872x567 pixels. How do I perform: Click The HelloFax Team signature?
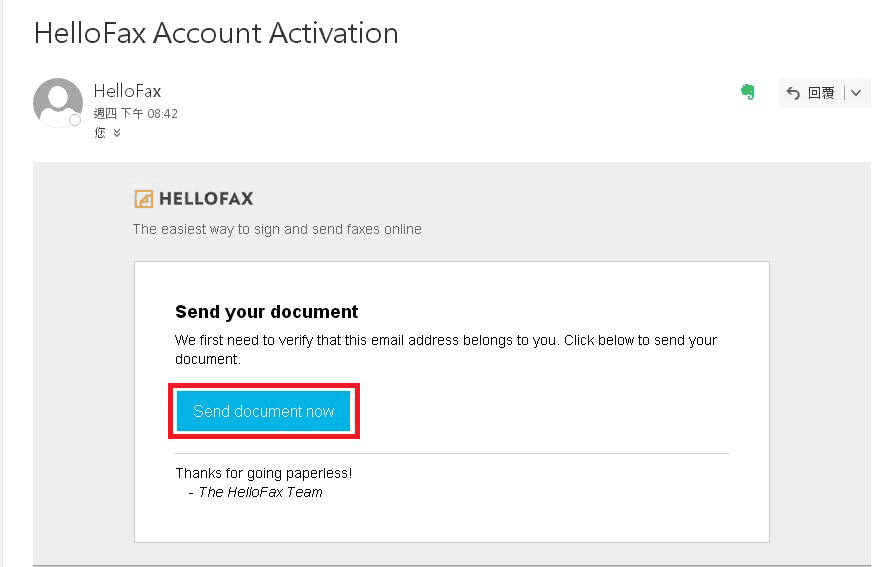coord(260,492)
